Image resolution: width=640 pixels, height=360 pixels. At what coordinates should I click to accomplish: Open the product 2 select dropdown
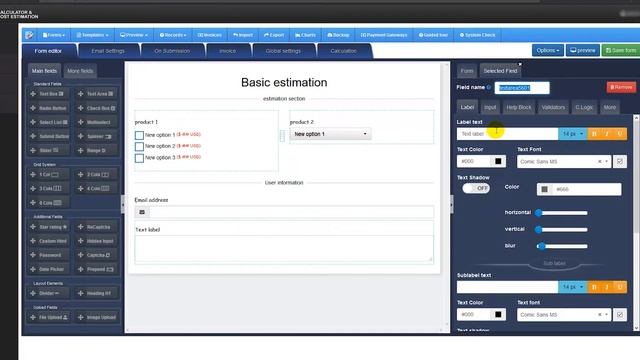tap(330, 134)
